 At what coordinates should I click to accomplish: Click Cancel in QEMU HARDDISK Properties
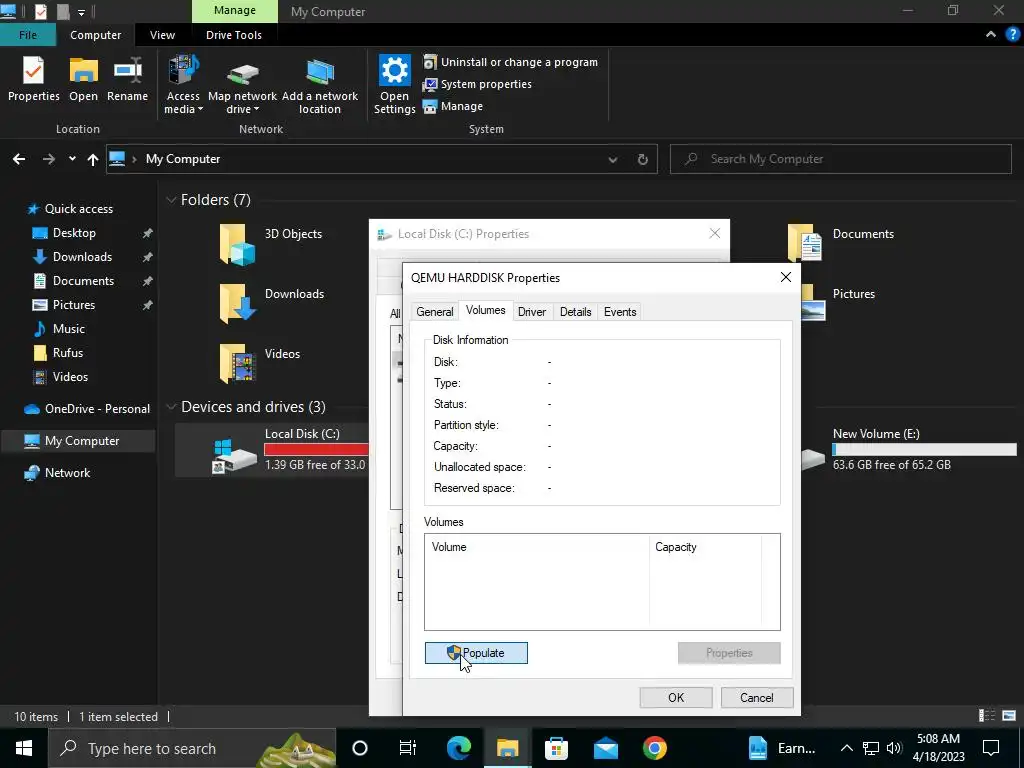[757, 697]
